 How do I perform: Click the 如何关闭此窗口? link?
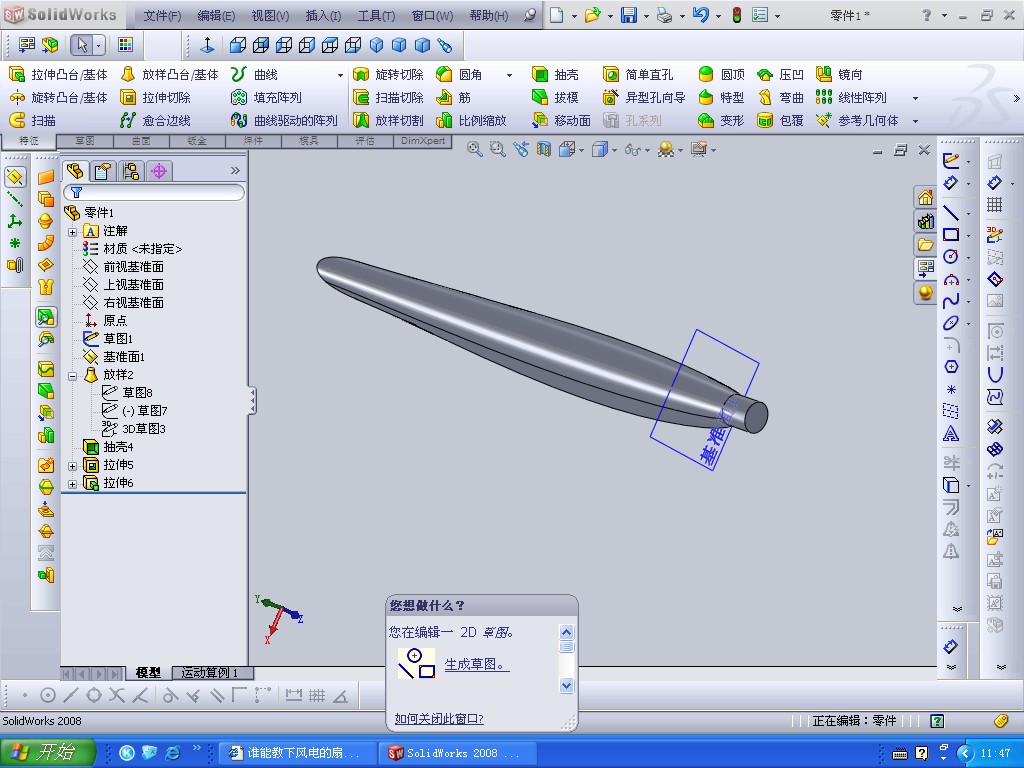point(439,719)
